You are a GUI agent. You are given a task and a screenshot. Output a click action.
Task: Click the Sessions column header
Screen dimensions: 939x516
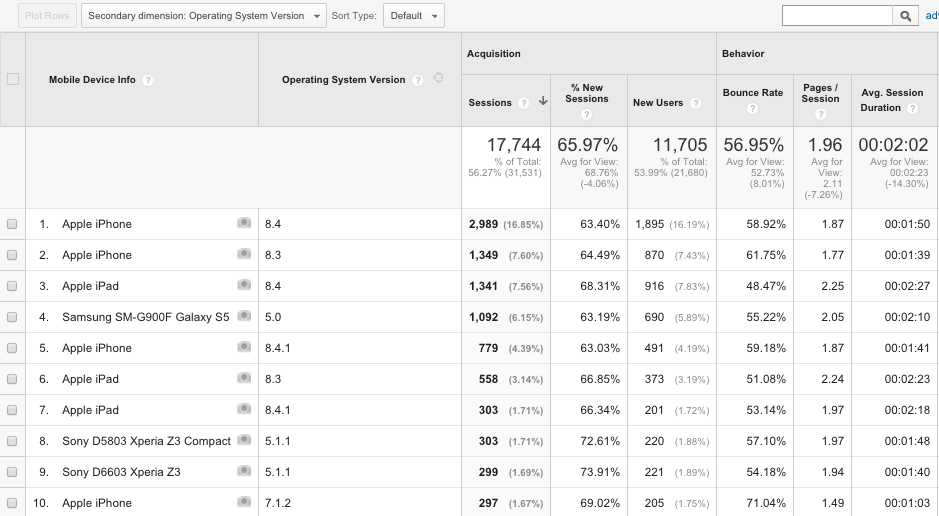pos(490,103)
